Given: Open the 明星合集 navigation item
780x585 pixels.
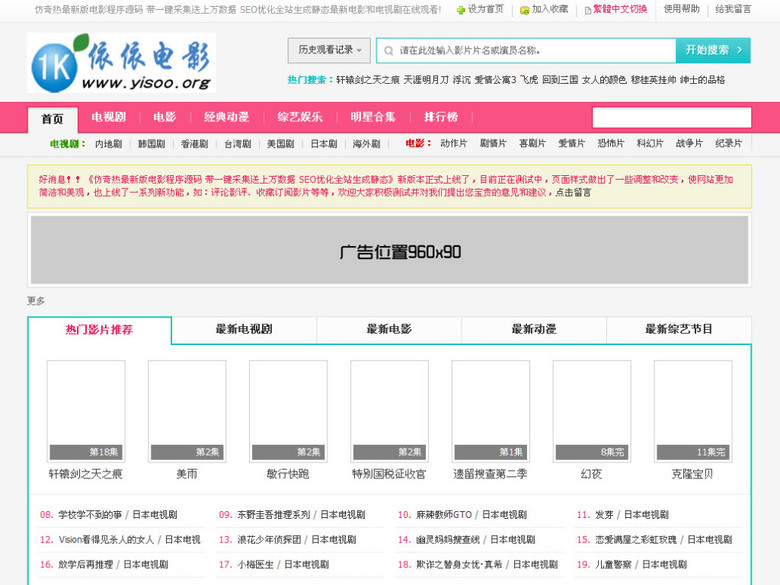Looking at the screenshot, I should click(x=373, y=117).
